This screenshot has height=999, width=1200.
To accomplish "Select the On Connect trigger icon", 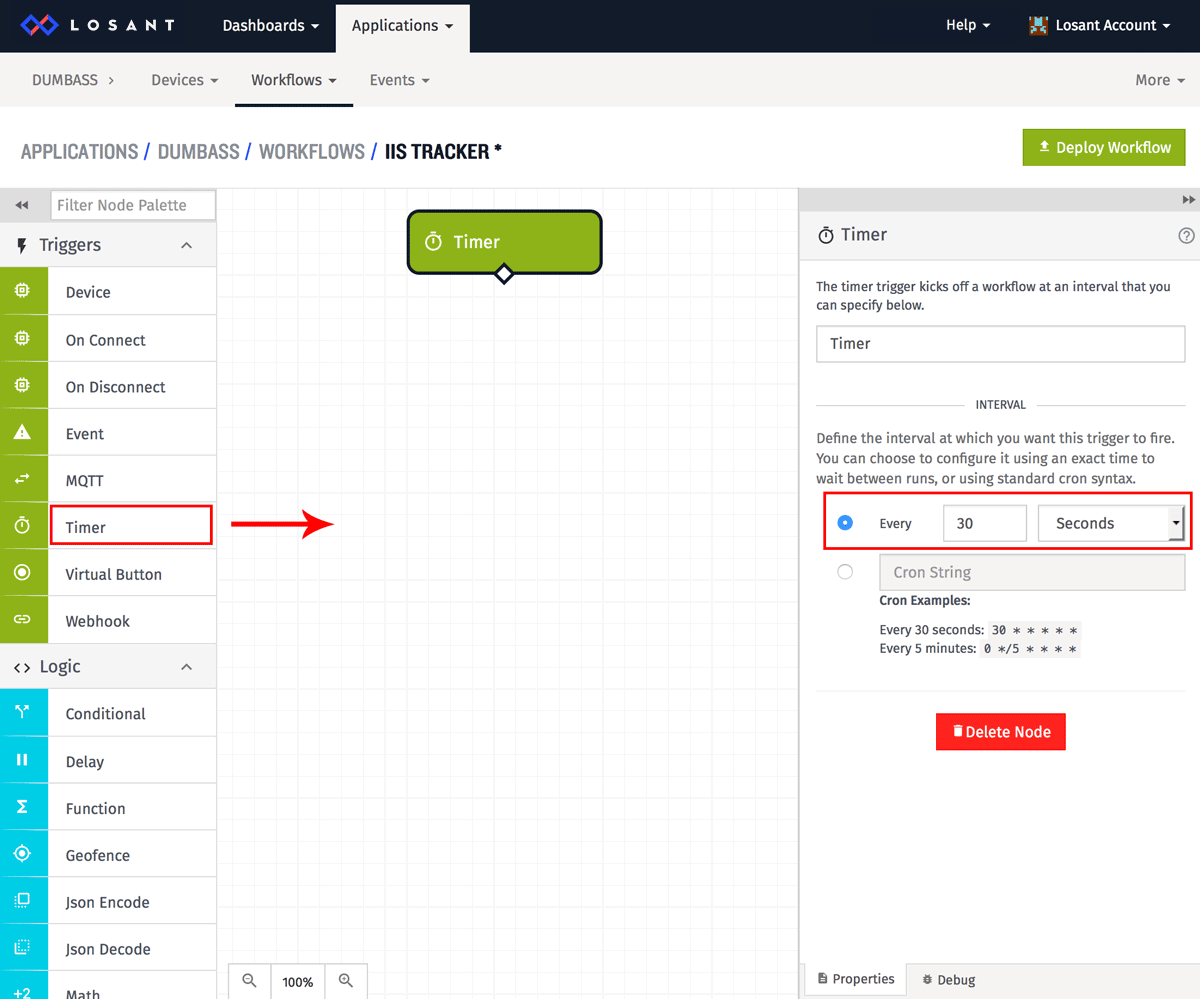I will click(23, 339).
